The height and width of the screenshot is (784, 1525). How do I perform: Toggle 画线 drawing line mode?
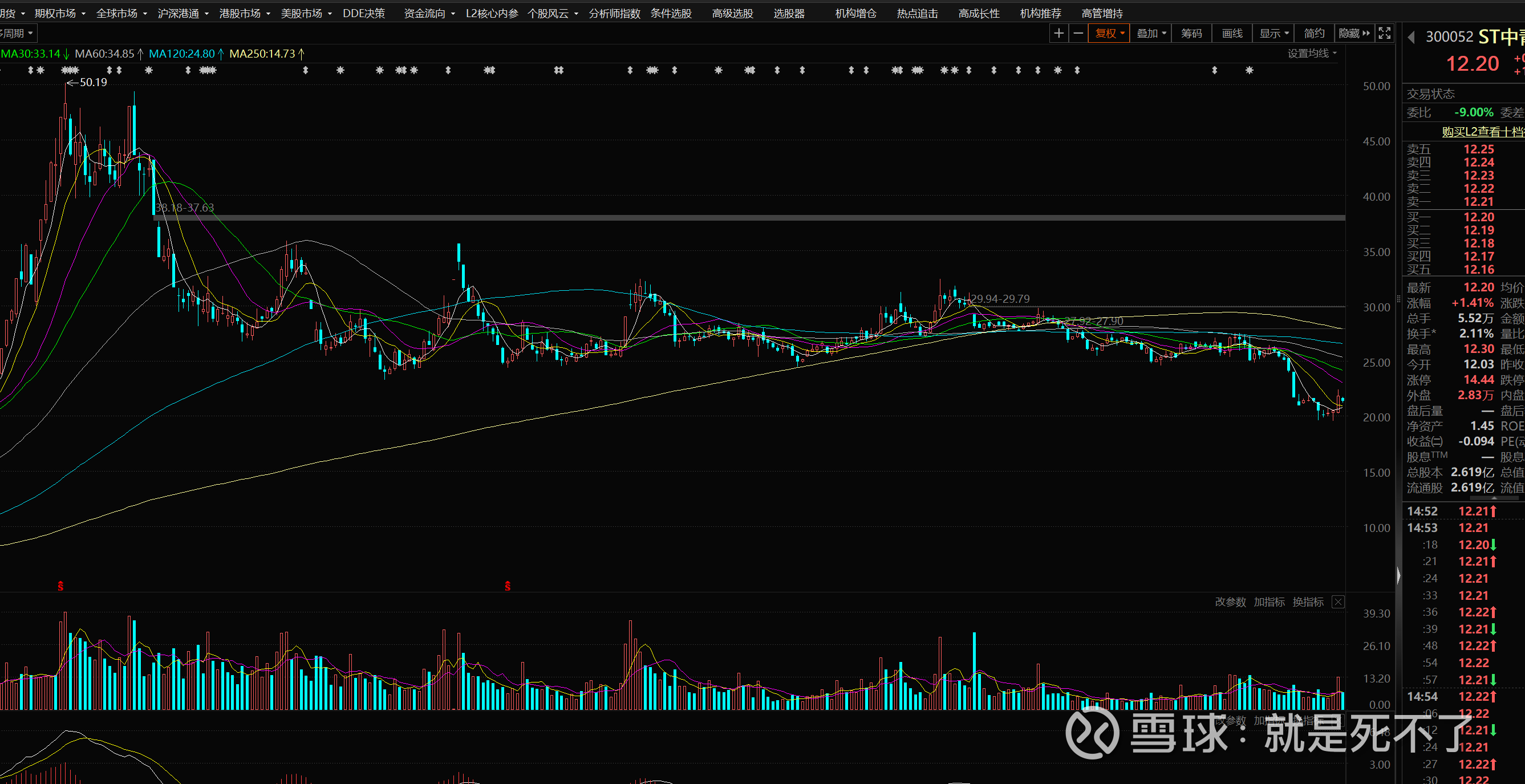pos(1232,33)
